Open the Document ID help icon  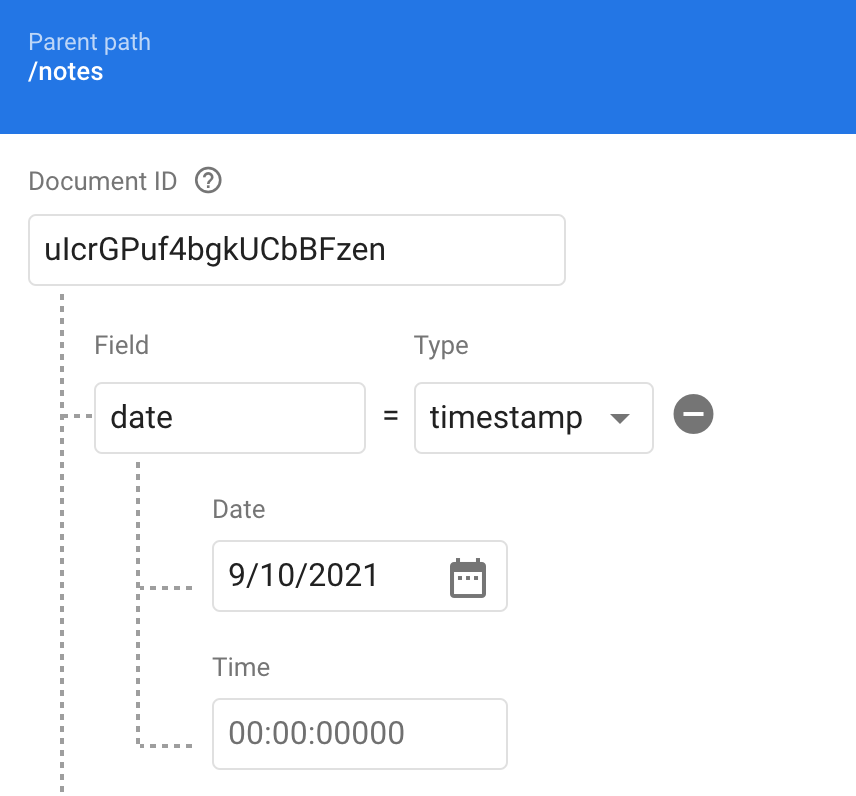point(208,181)
